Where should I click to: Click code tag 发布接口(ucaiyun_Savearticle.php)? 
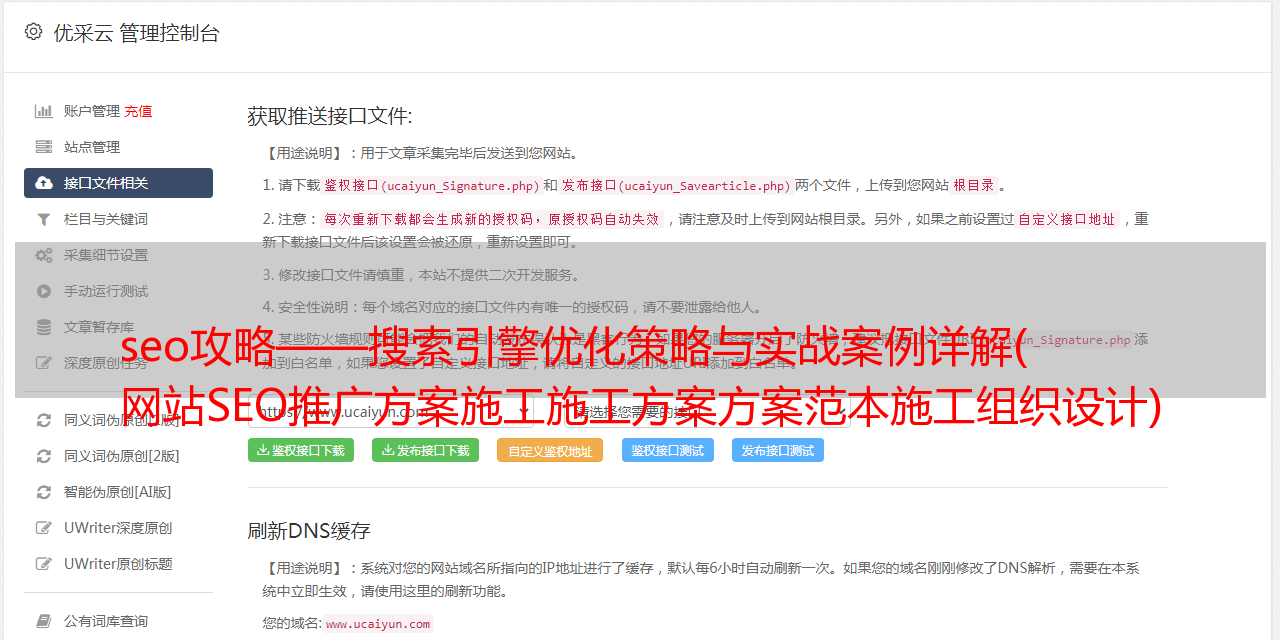pyautogui.click(x=676, y=186)
